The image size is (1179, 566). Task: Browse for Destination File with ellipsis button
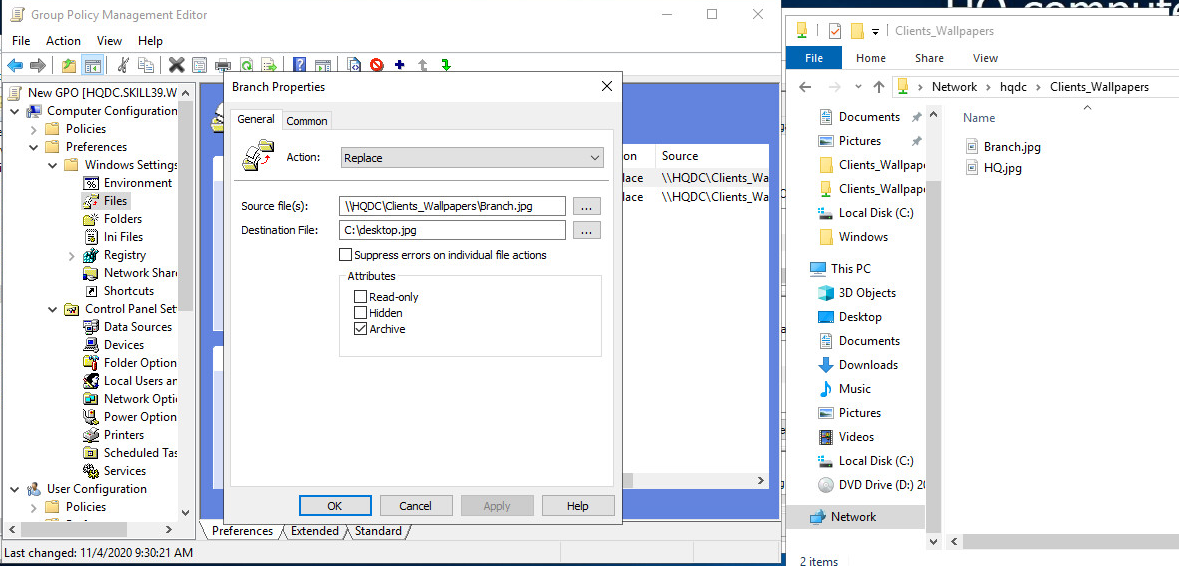(x=586, y=230)
